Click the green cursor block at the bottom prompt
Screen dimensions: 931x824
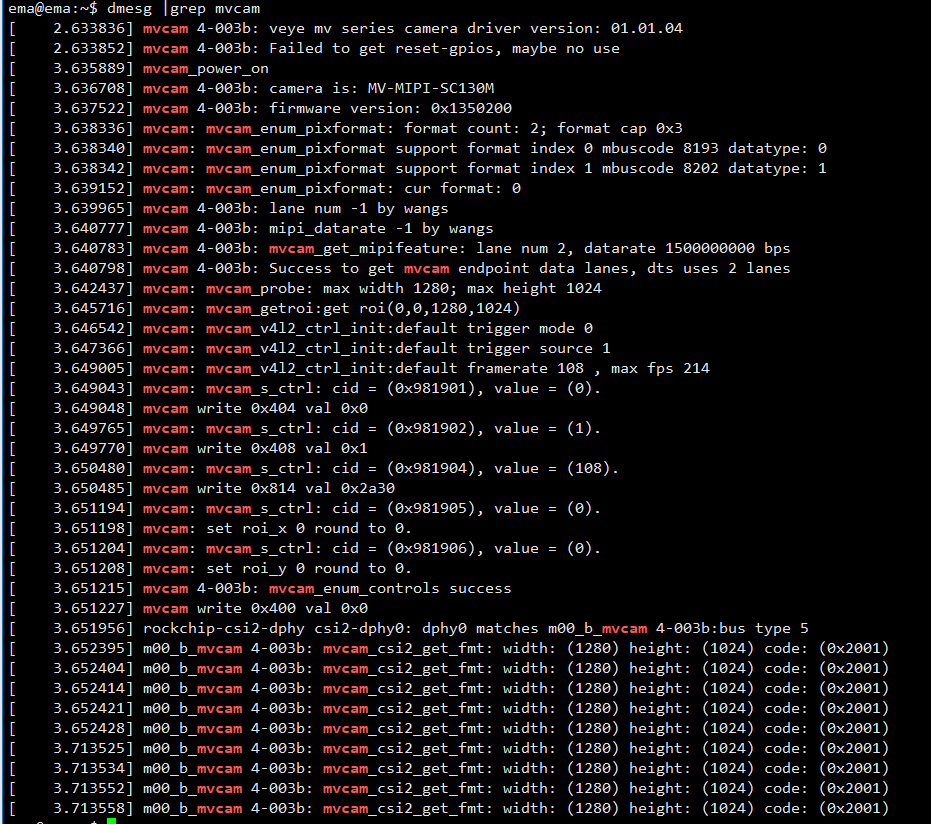111,821
